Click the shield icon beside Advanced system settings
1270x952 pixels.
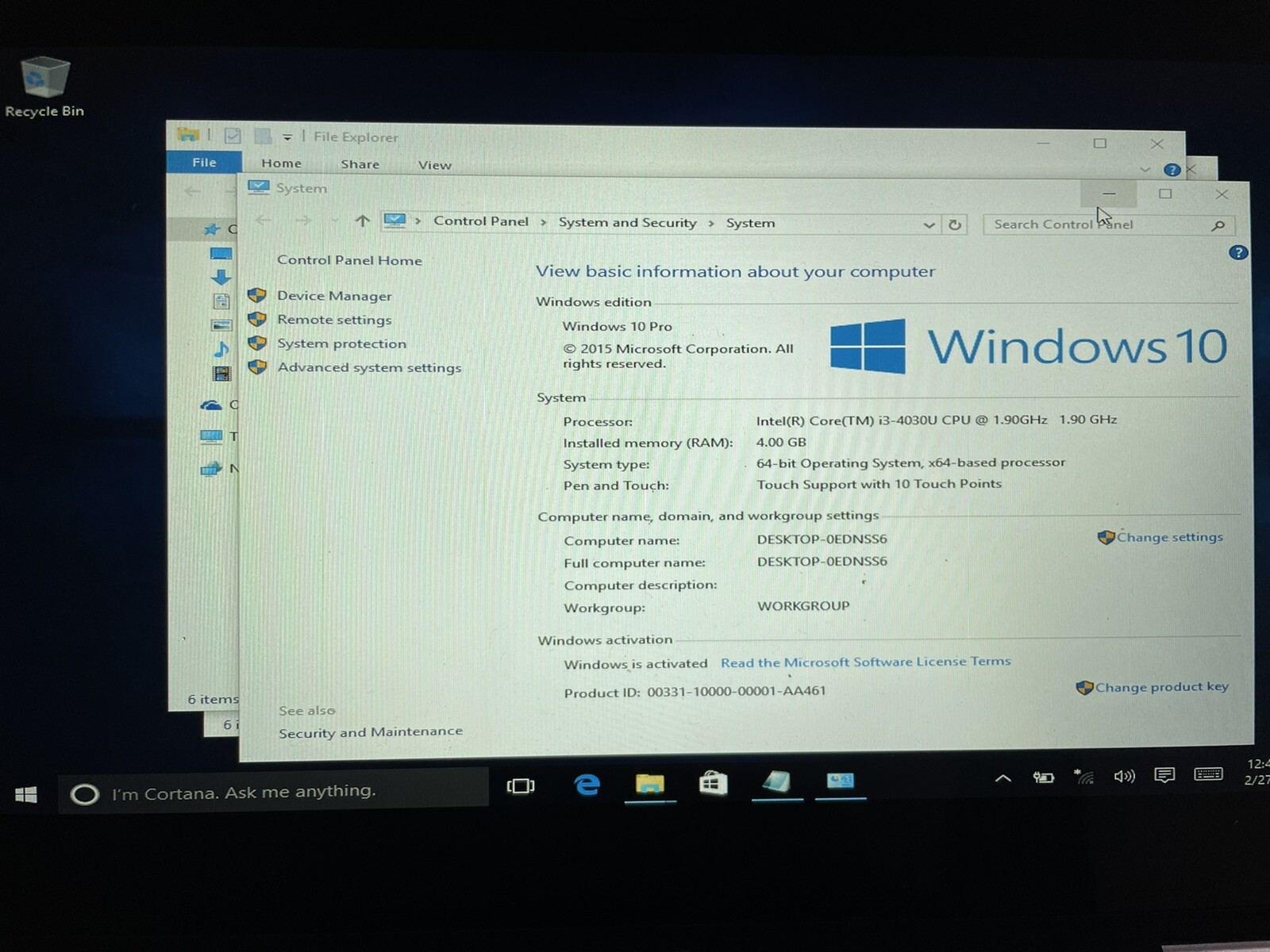(x=256, y=367)
